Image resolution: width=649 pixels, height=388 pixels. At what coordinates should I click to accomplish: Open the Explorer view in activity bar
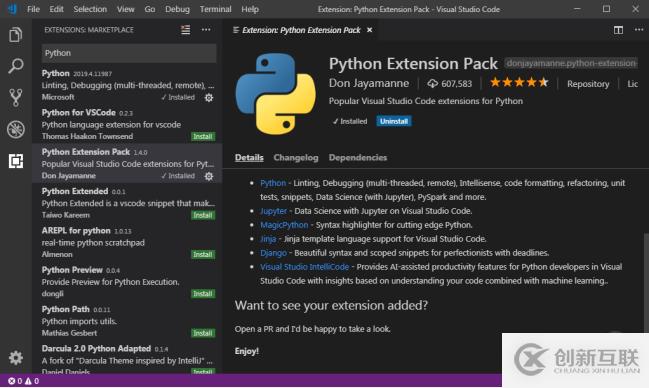[x=16, y=35]
